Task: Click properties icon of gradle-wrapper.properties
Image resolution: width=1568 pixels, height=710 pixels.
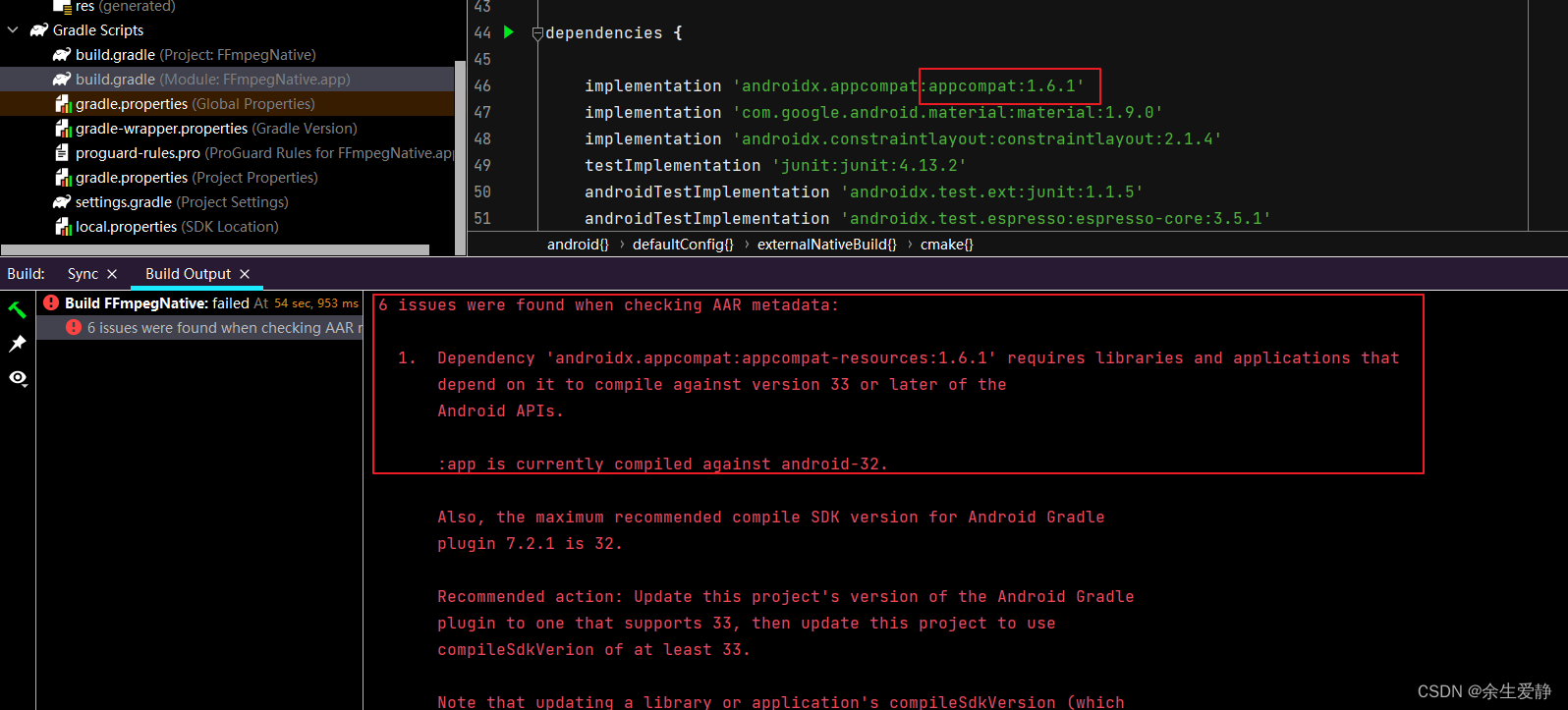Action: tap(63, 129)
